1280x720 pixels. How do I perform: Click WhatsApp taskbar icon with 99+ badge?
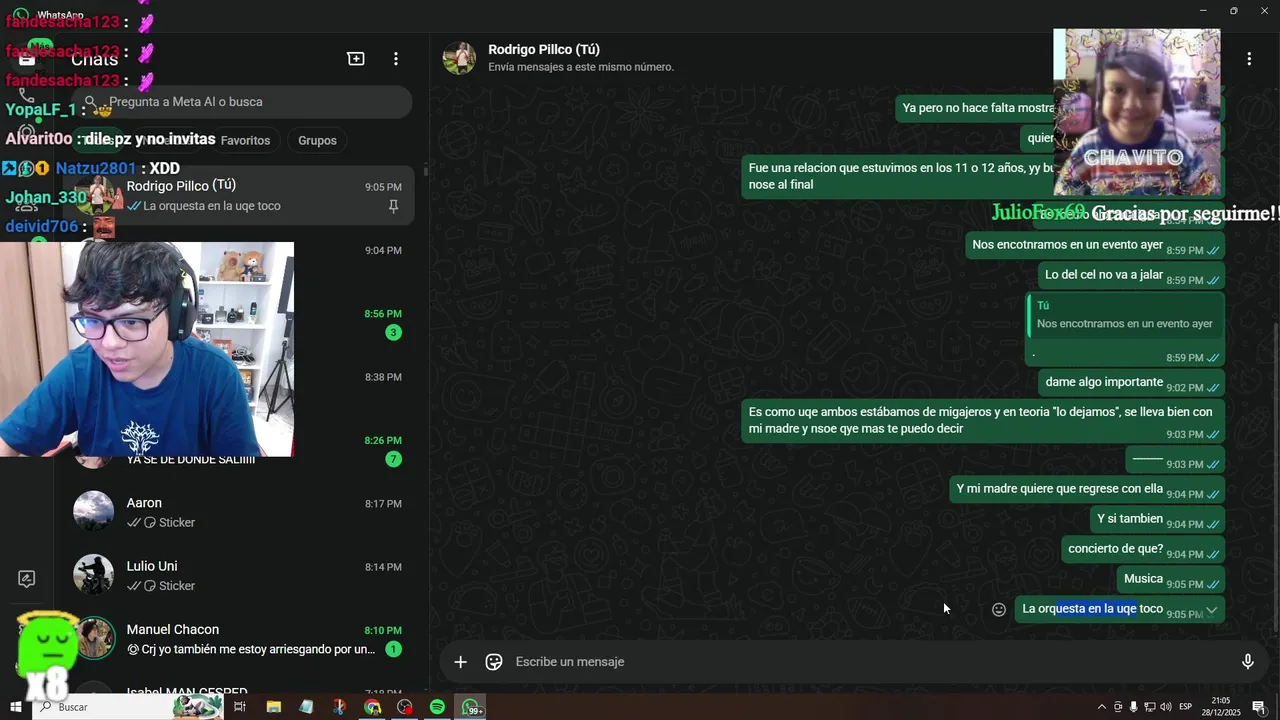pos(471,707)
